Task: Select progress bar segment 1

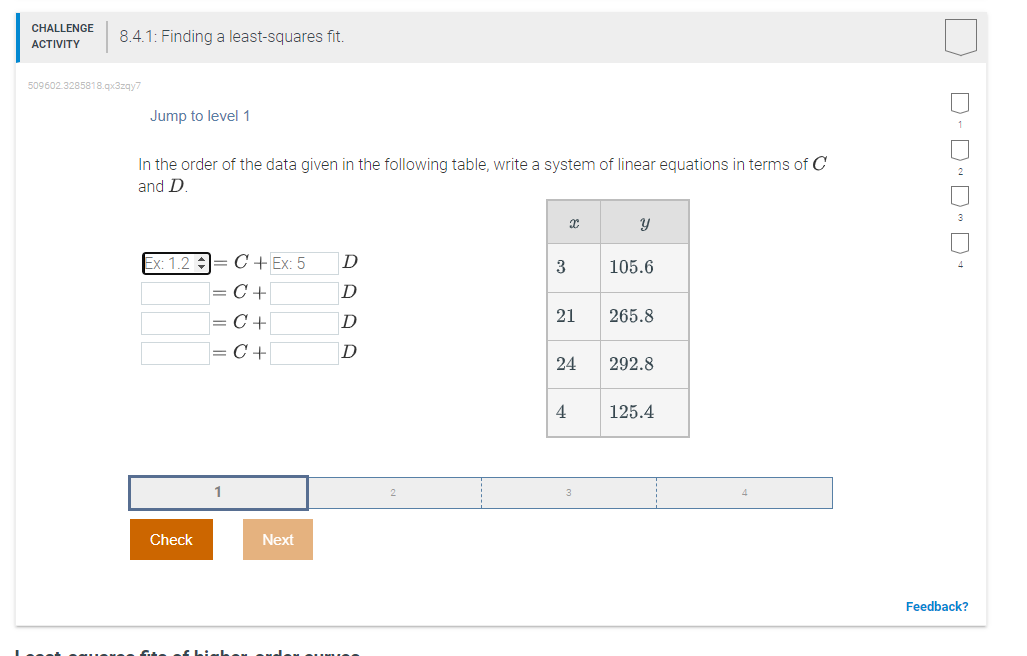Action: coord(217,492)
